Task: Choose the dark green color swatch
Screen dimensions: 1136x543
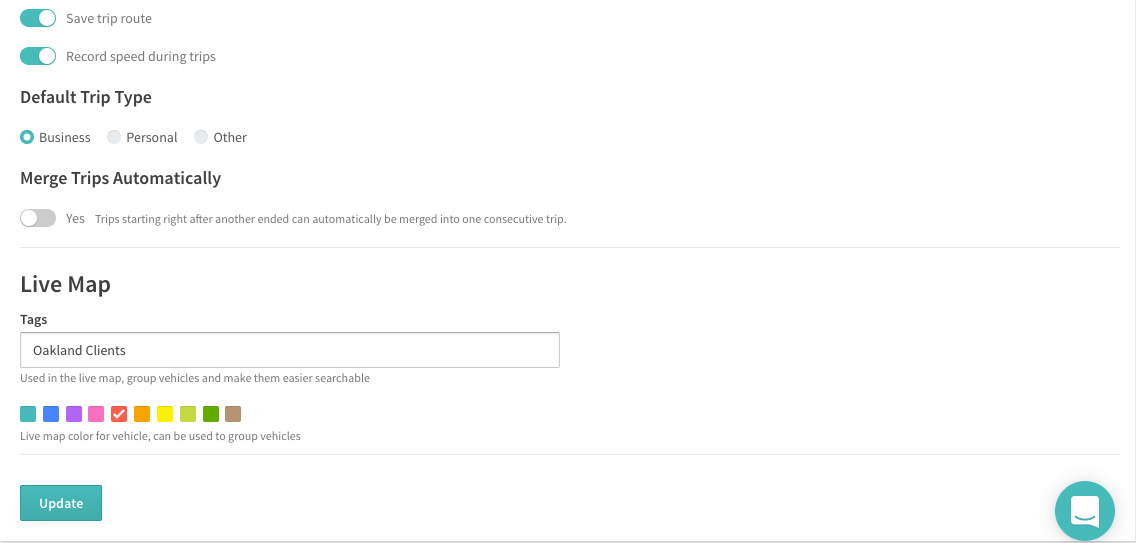Action: point(210,414)
